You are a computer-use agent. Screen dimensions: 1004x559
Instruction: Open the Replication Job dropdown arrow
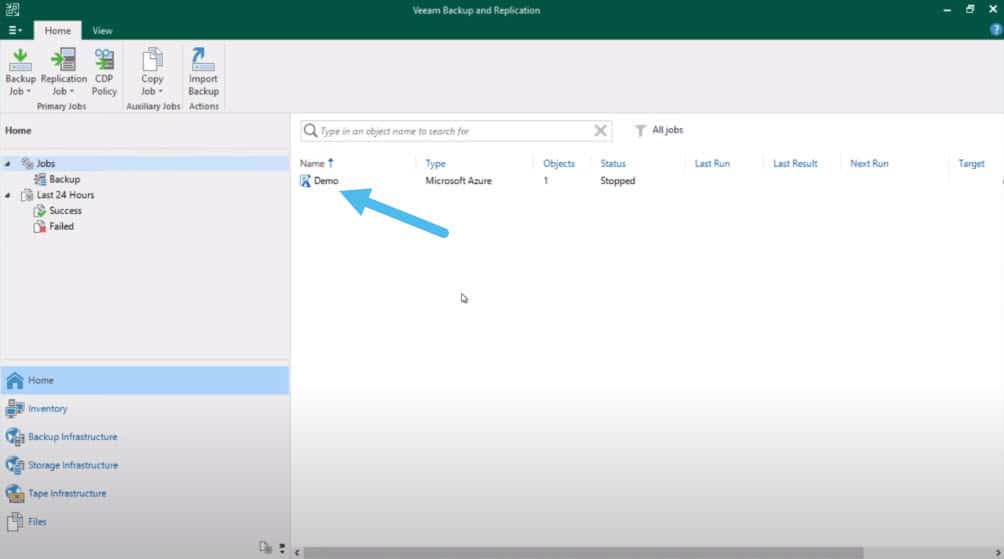click(x=72, y=92)
